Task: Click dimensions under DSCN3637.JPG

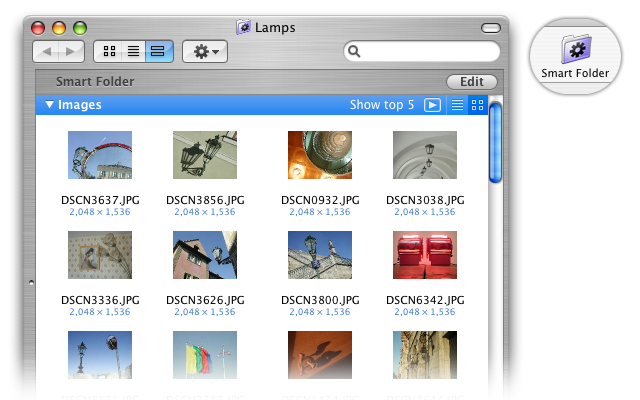Action: [100, 212]
